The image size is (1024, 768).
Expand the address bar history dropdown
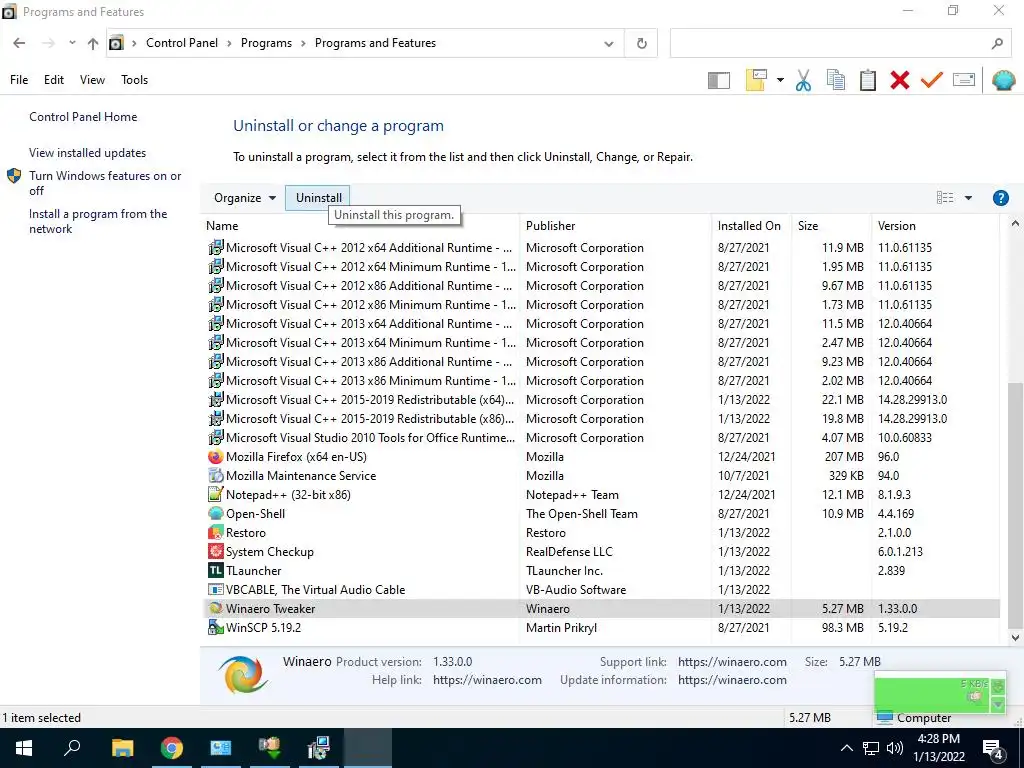tap(609, 44)
